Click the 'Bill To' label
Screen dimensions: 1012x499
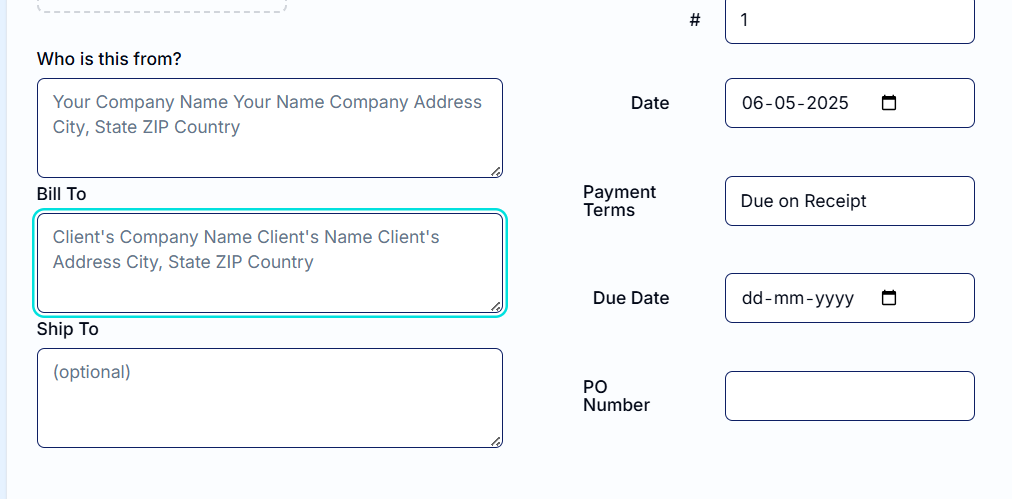click(x=61, y=194)
